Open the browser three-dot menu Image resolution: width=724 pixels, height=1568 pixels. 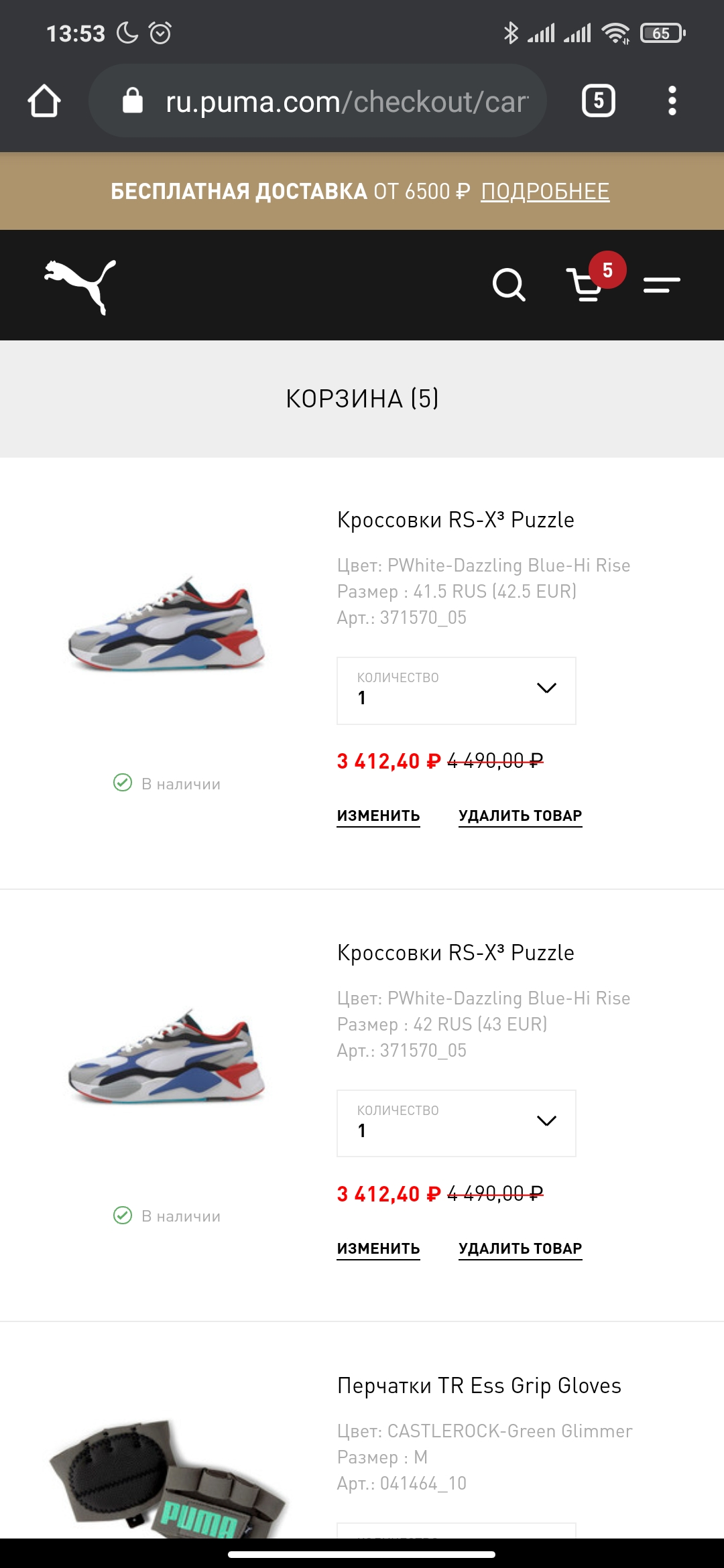[672, 101]
